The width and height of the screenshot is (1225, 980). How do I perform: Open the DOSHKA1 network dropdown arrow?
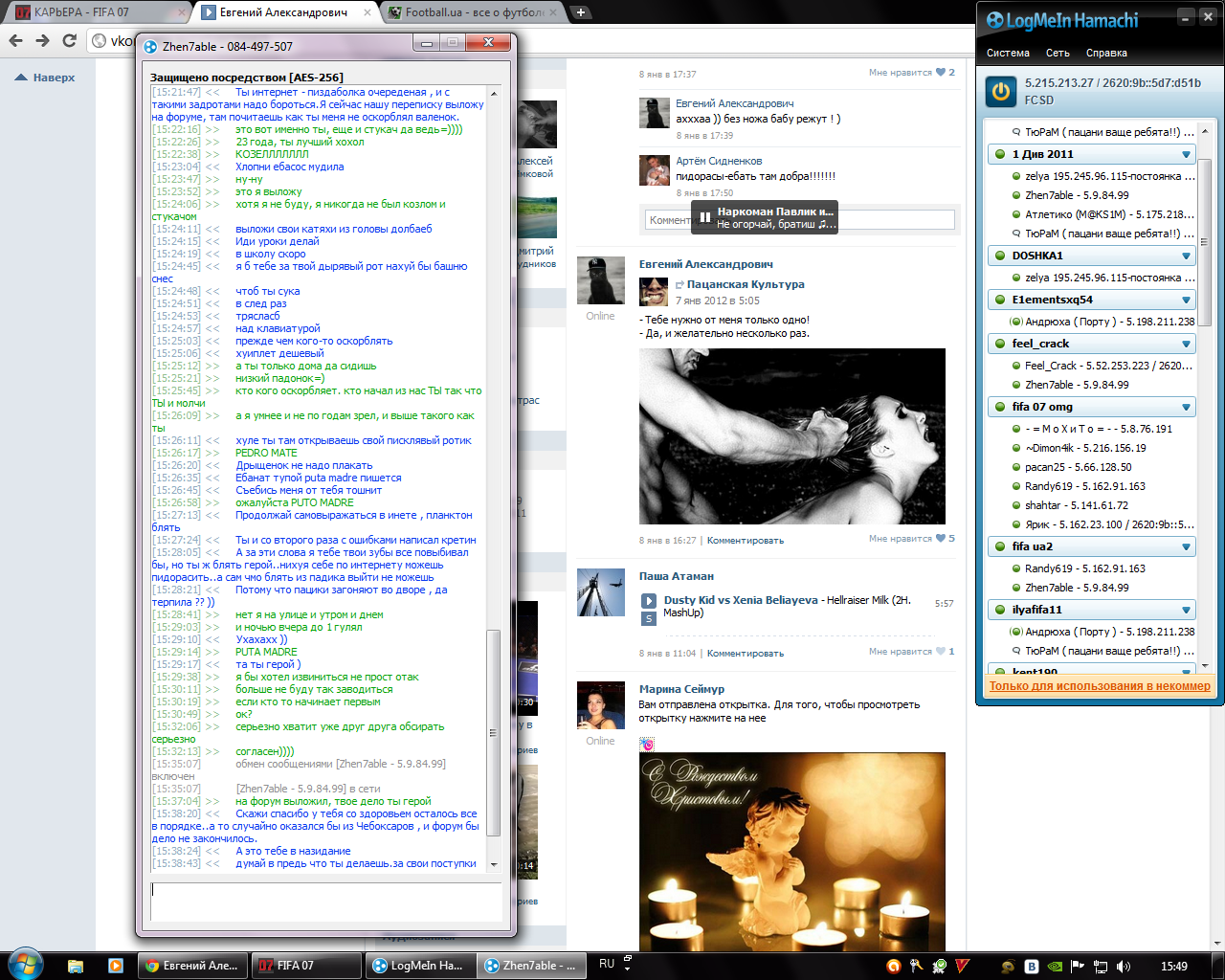tap(1186, 256)
